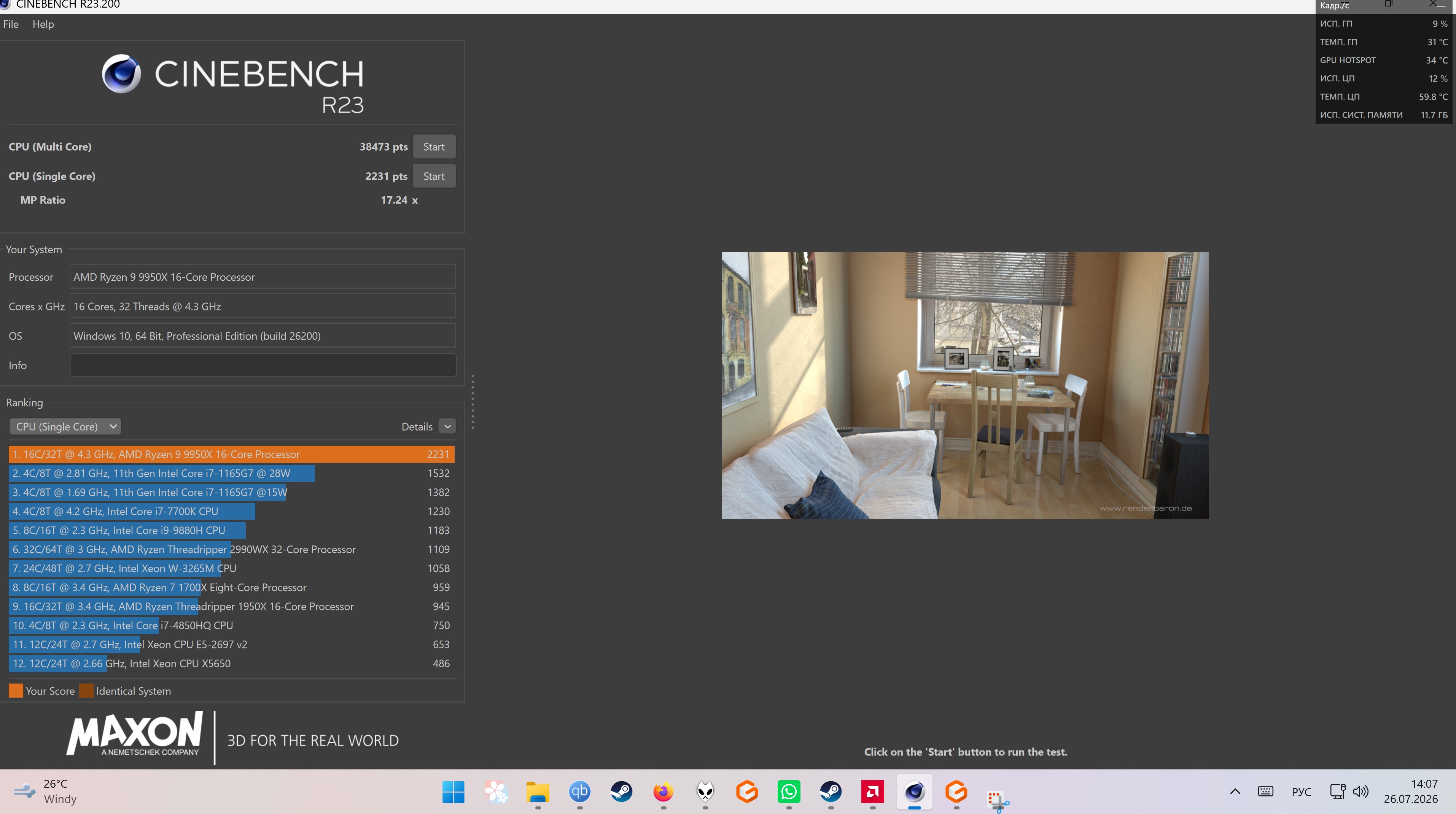Select ranking row 4 Intel Core i7-7700K
This screenshot has height=814, width=1456.
(232, 512)
